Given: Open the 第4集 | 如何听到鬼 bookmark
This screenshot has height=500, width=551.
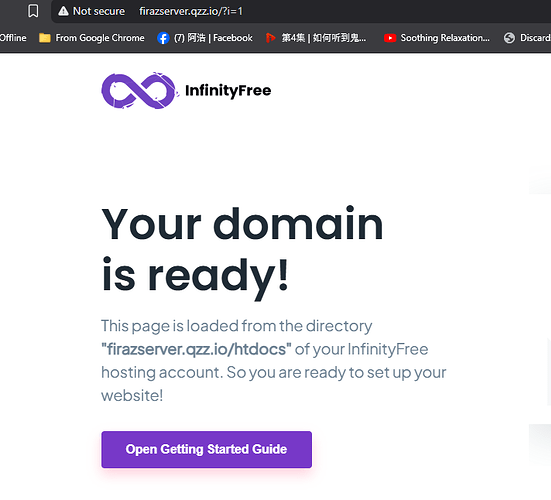Looking at the screenshot, I should coord(323,38).
